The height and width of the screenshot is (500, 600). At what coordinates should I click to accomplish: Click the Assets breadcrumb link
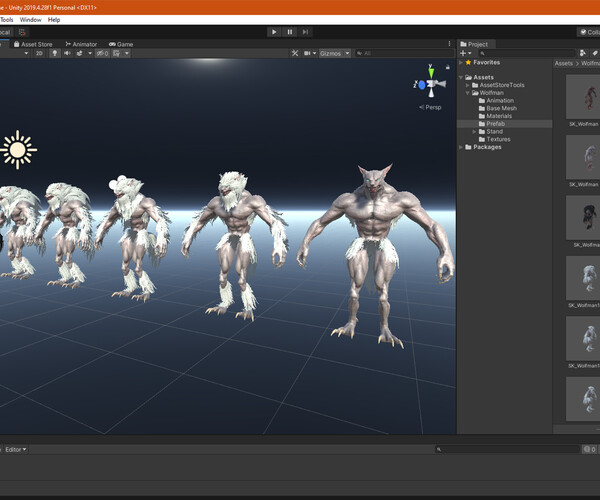(x=564, y=64)
